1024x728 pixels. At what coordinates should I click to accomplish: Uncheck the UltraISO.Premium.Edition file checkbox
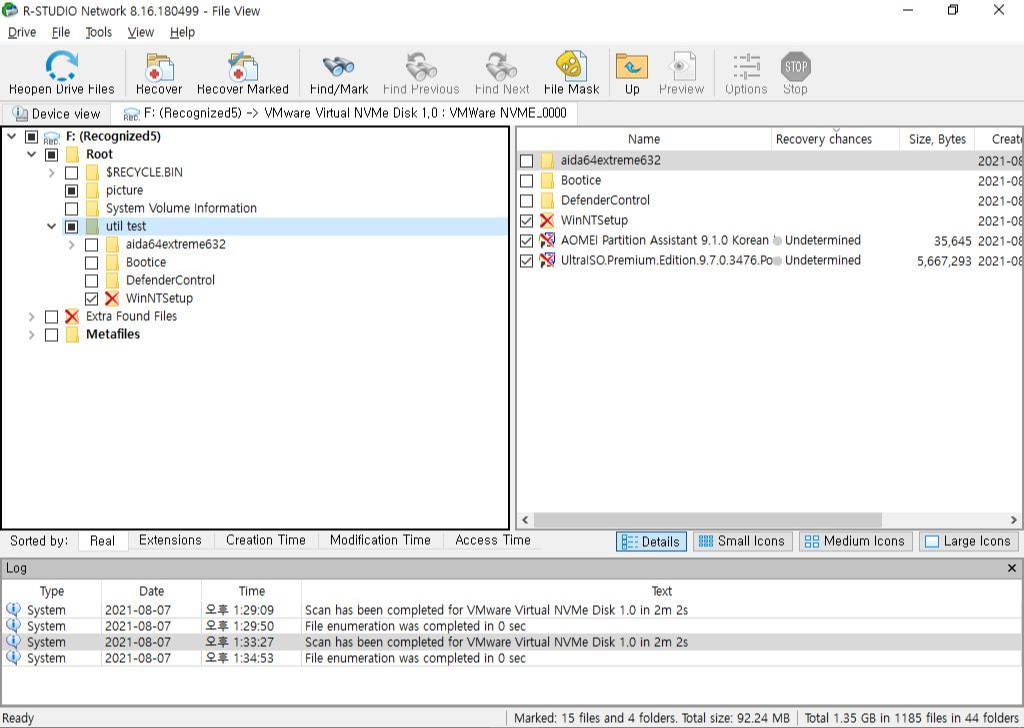526,261
